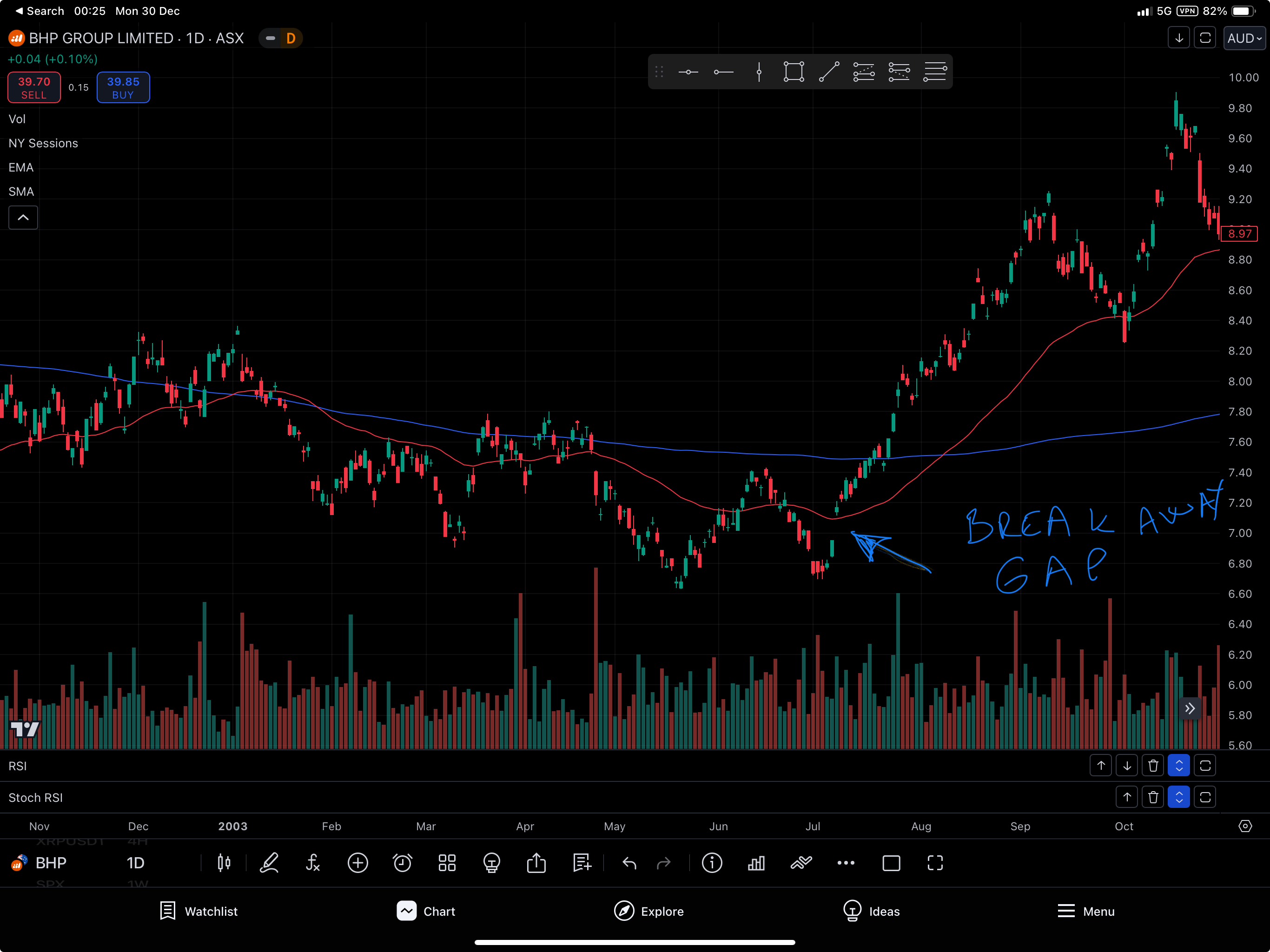This screenshot has width=1270, height=952.
Task: Move main chart pane down
Action: (1179, 39)
